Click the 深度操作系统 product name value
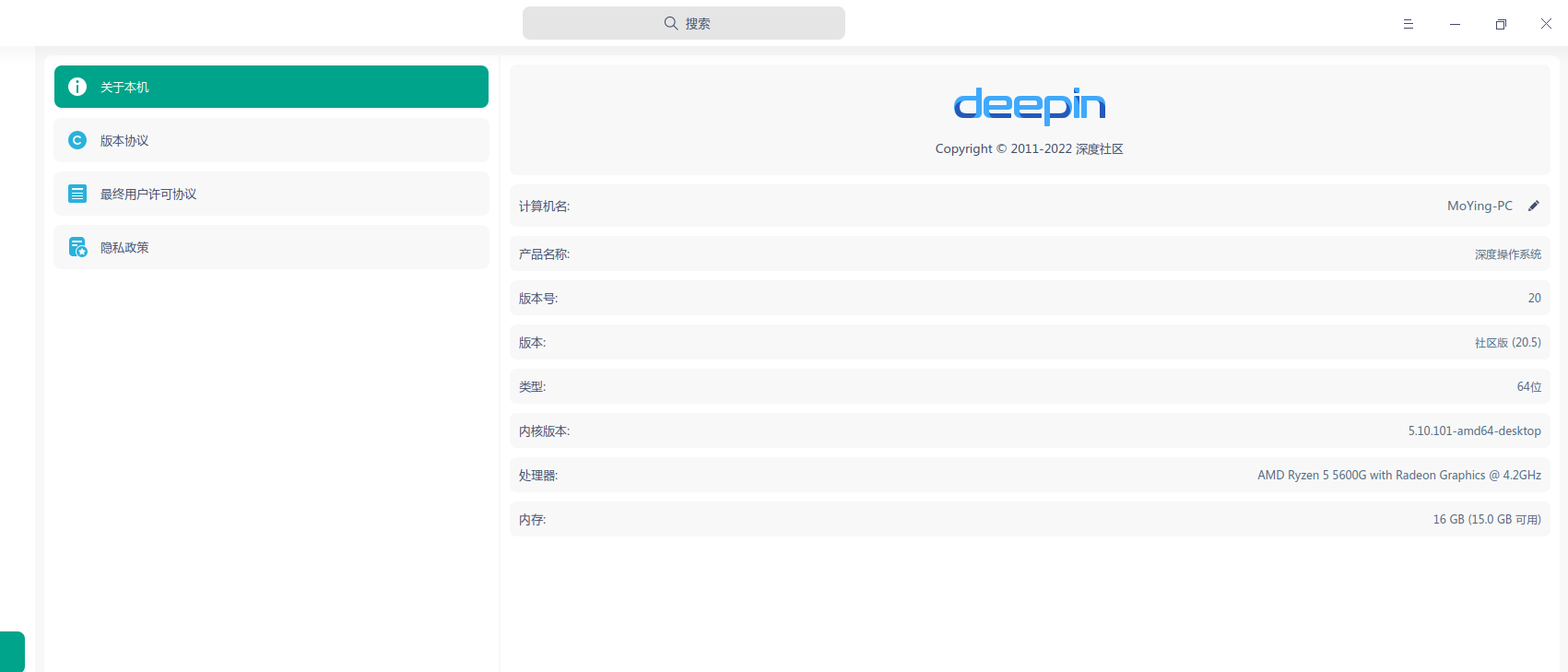 (1508, 254)
